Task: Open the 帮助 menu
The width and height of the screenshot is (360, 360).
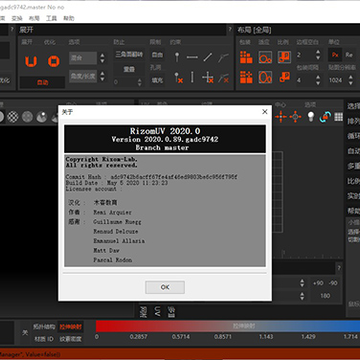Action: [x=69, y=18]
